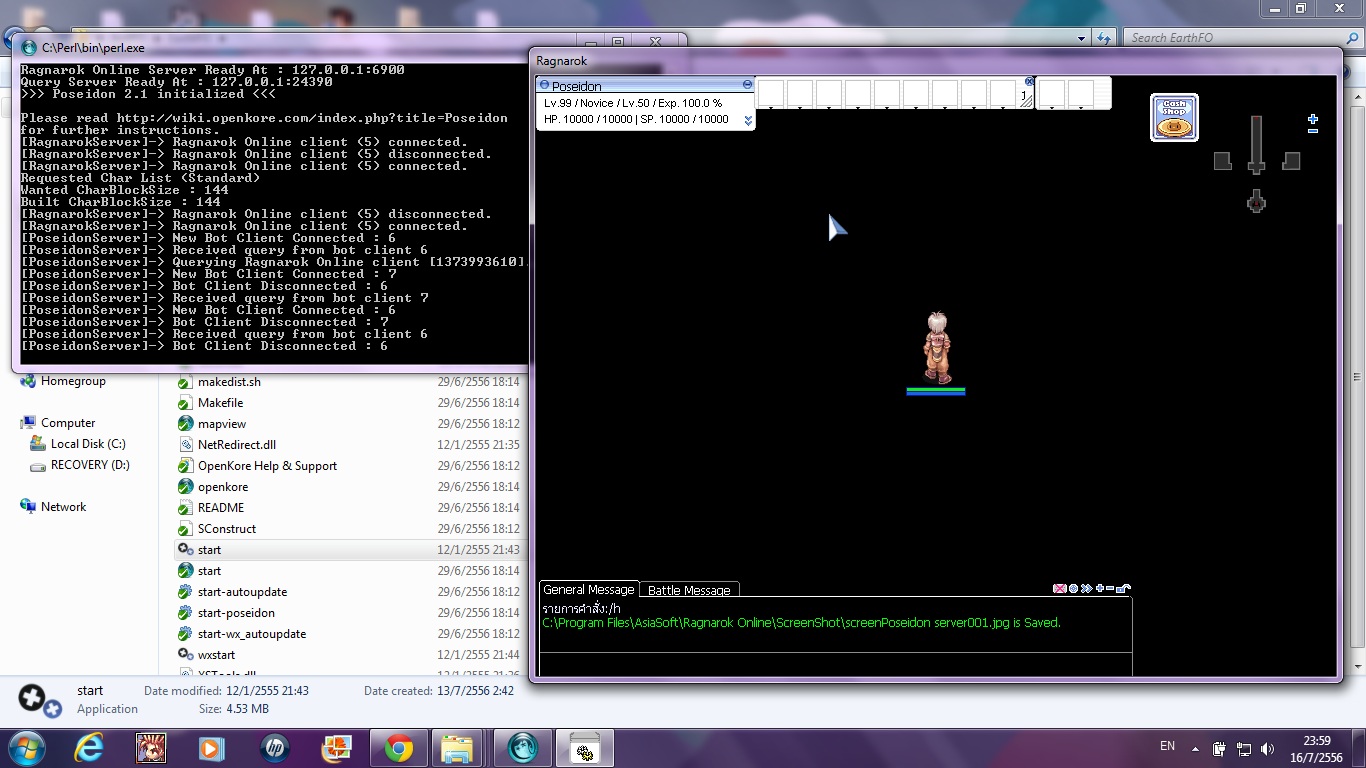Open the Cash Shop icon
The image size is (1366, 768).
pyautogui.click(x=1174, y=117)
